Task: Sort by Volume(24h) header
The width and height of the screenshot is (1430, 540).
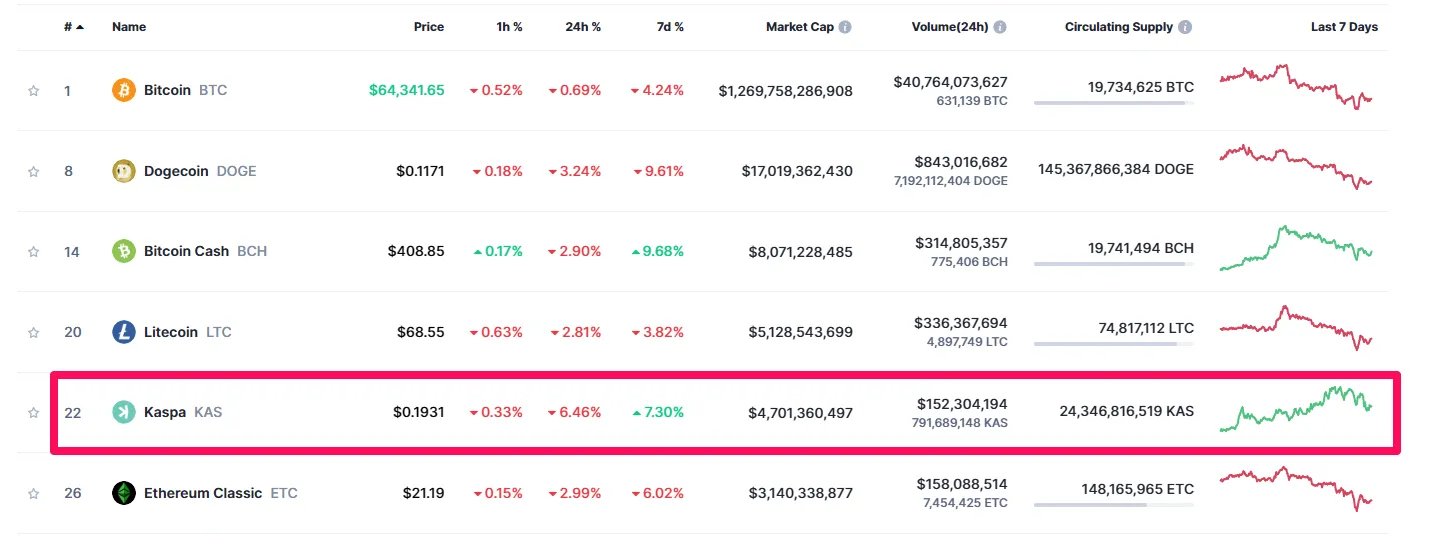Action: point(950,27)
